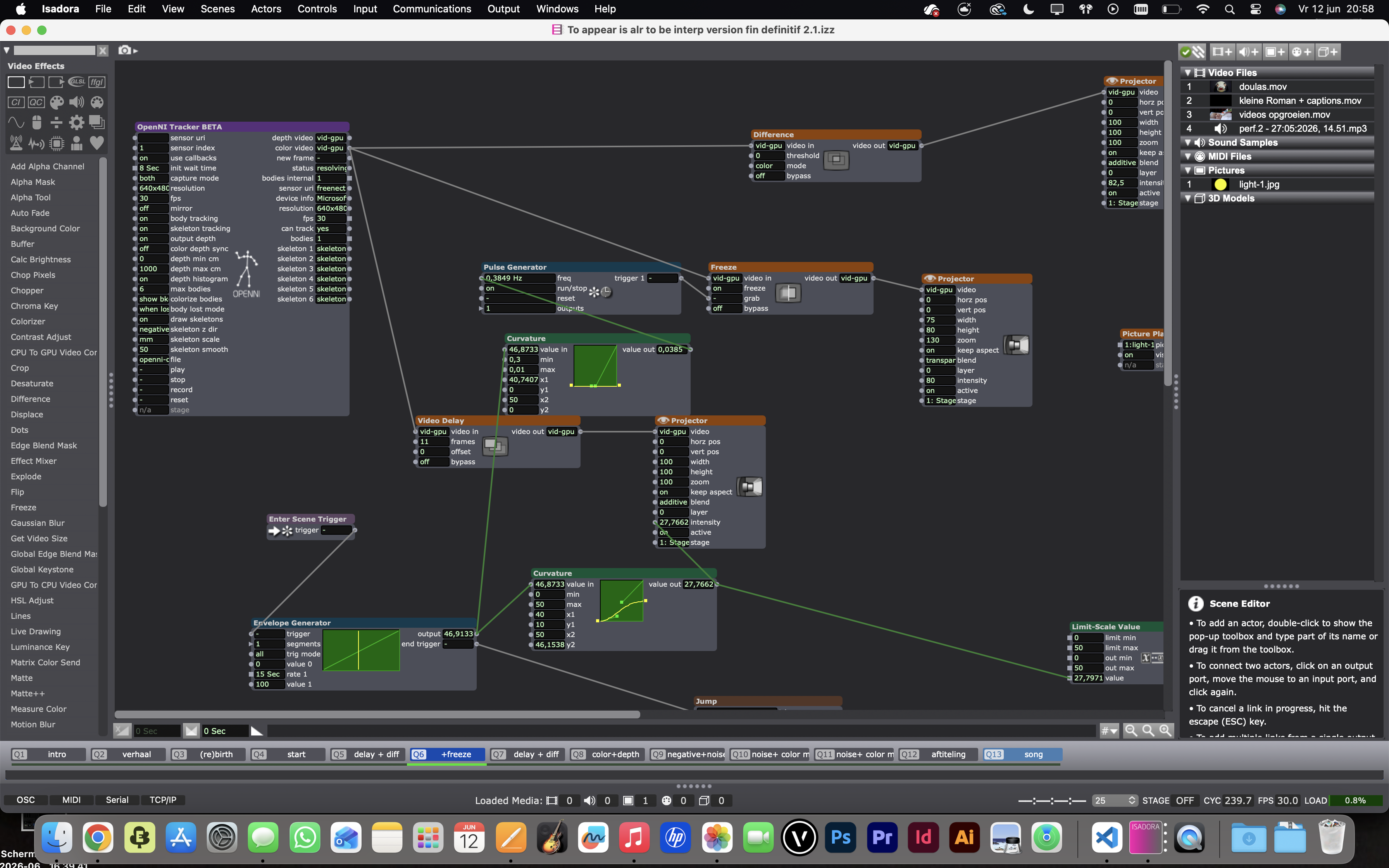
Task: Click the zoom in magnifier icon
Action: click(x=1165, y=730)
